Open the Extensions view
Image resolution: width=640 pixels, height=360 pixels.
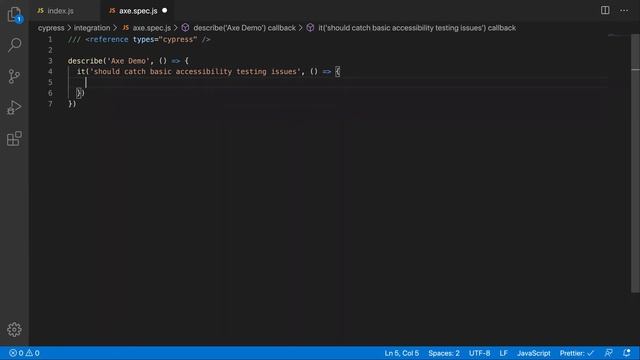pos(14,138)
